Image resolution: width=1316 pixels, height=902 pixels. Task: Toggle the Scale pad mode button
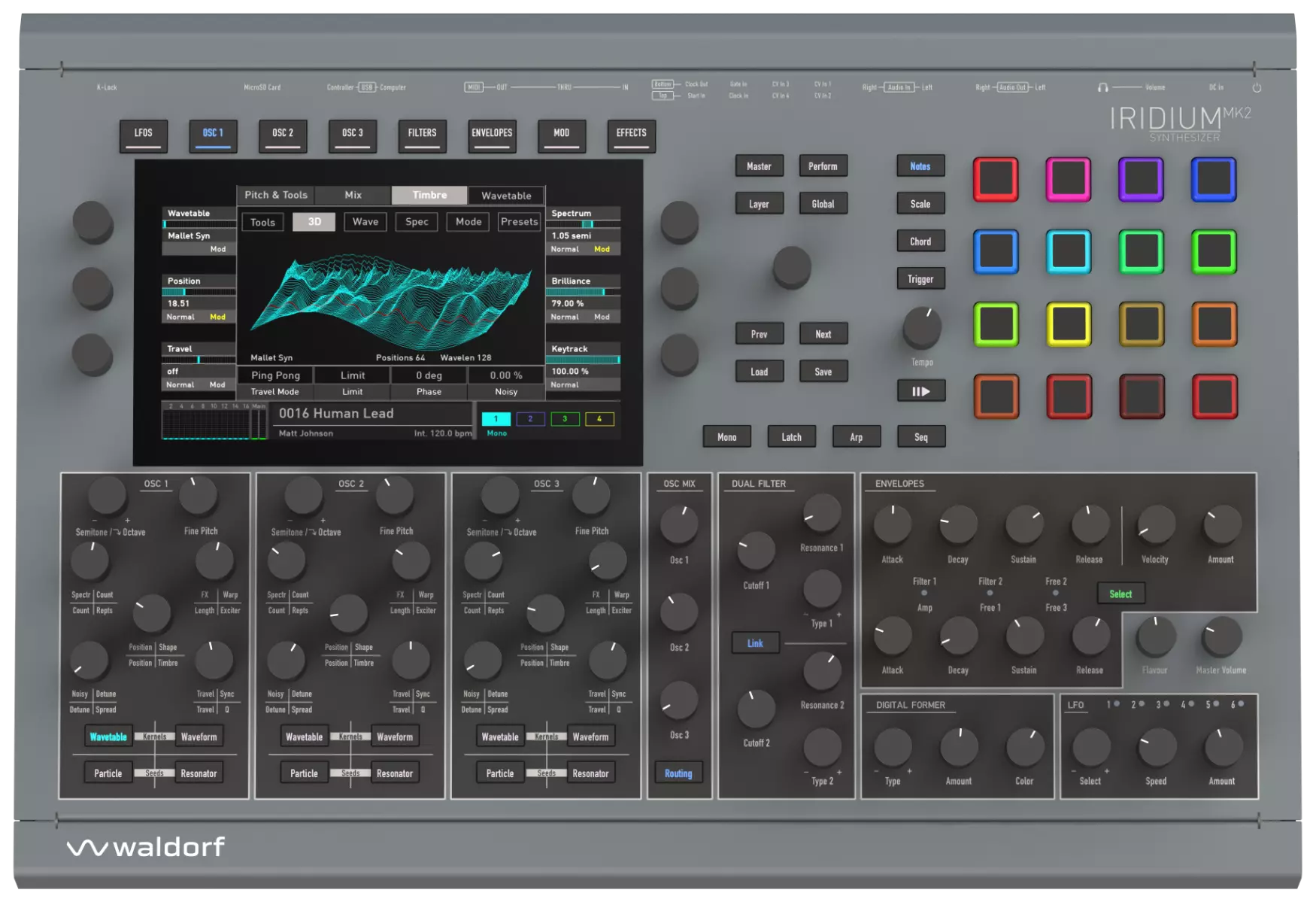coord(920,204)
